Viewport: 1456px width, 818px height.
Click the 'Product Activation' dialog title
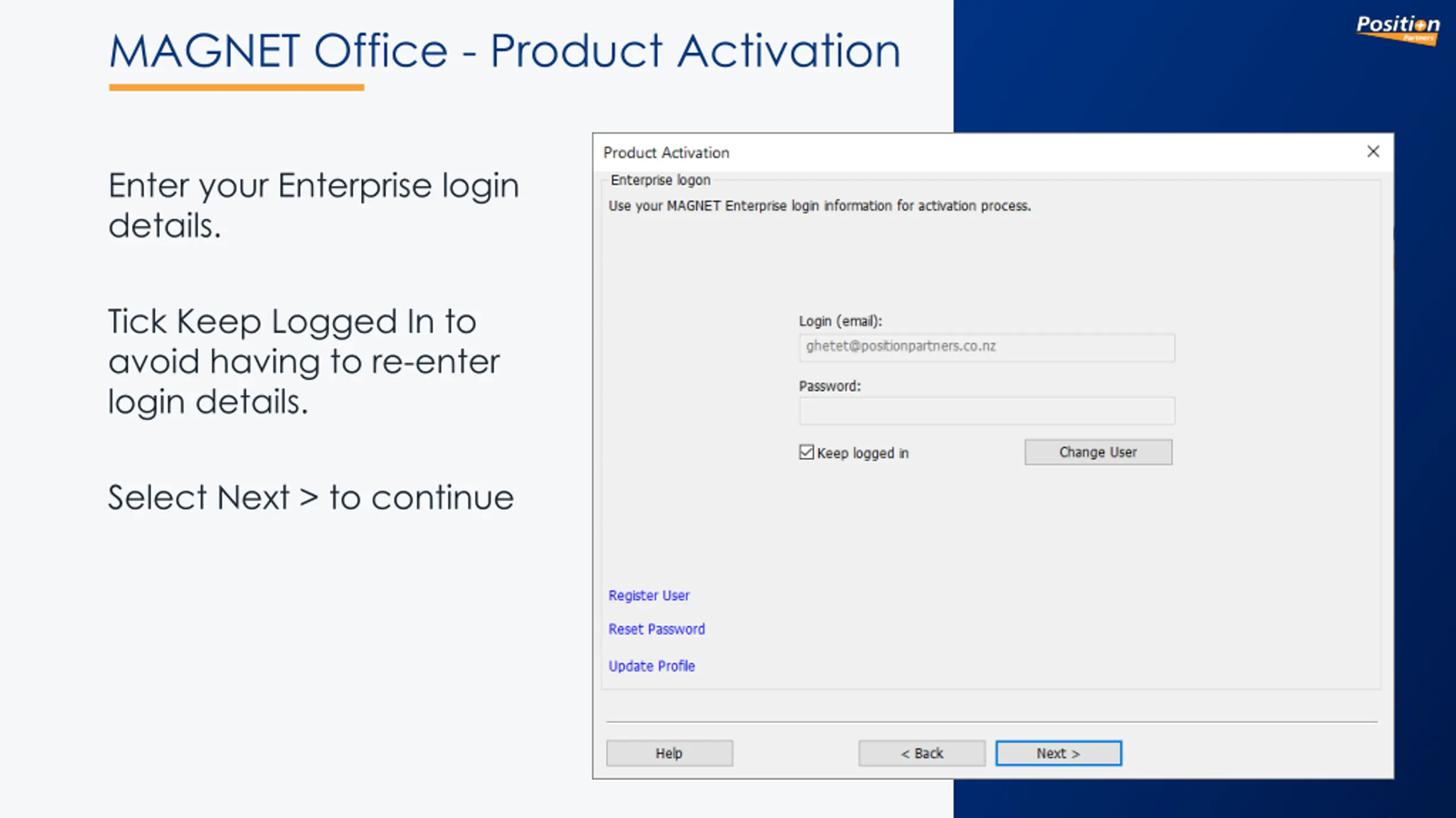point(666,152)
